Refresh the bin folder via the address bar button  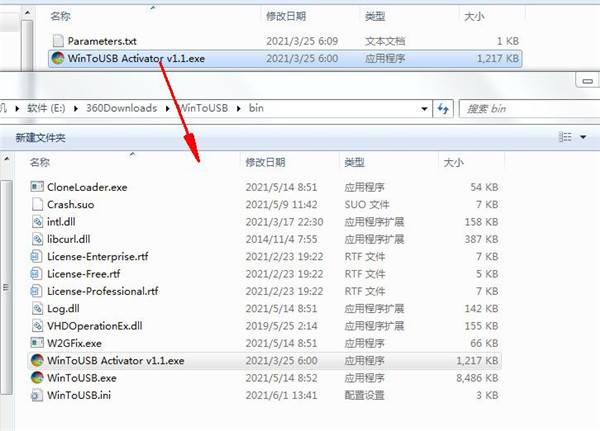tap(443, 109)
